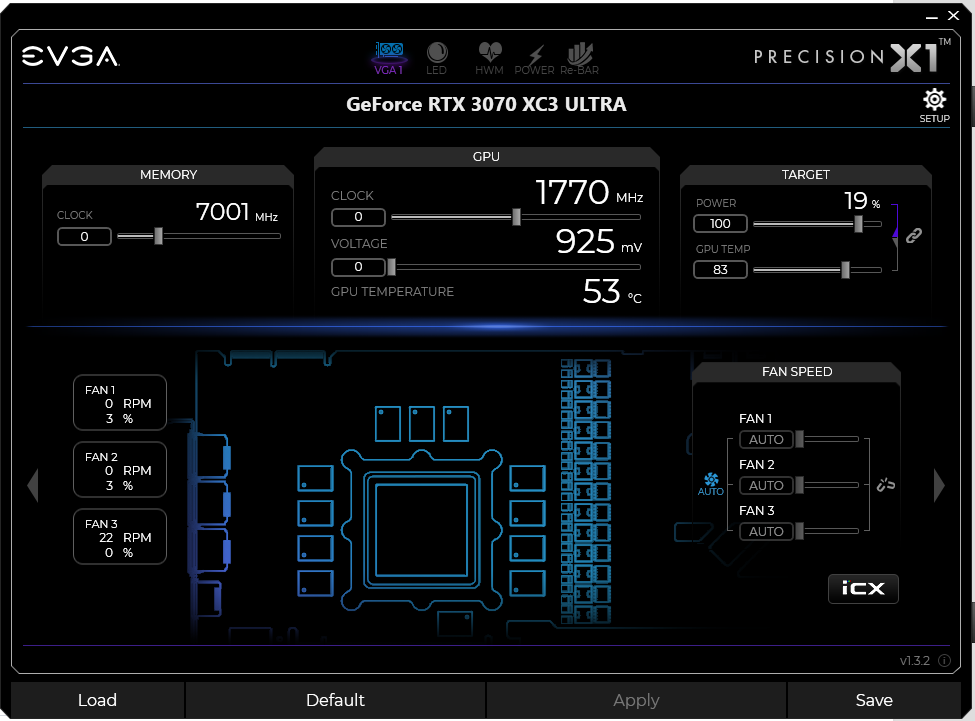Image resolution: width=975 pixels, height=721 pixels.
Task: Toggle fan AUTO mode icon
Action: [x=711, y=484]
